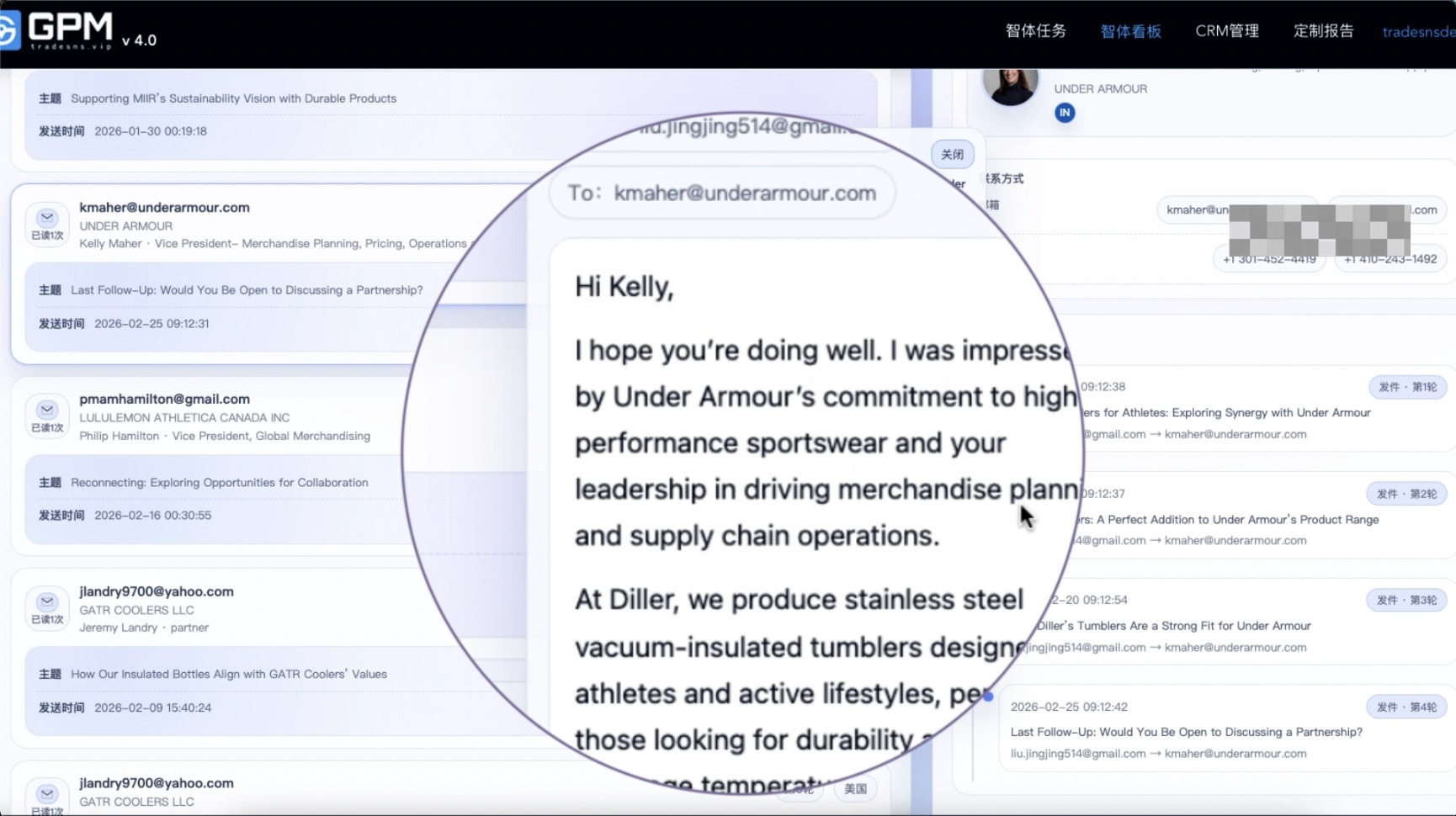Click the 发件·第3轮 round tag

[1406, 600]
